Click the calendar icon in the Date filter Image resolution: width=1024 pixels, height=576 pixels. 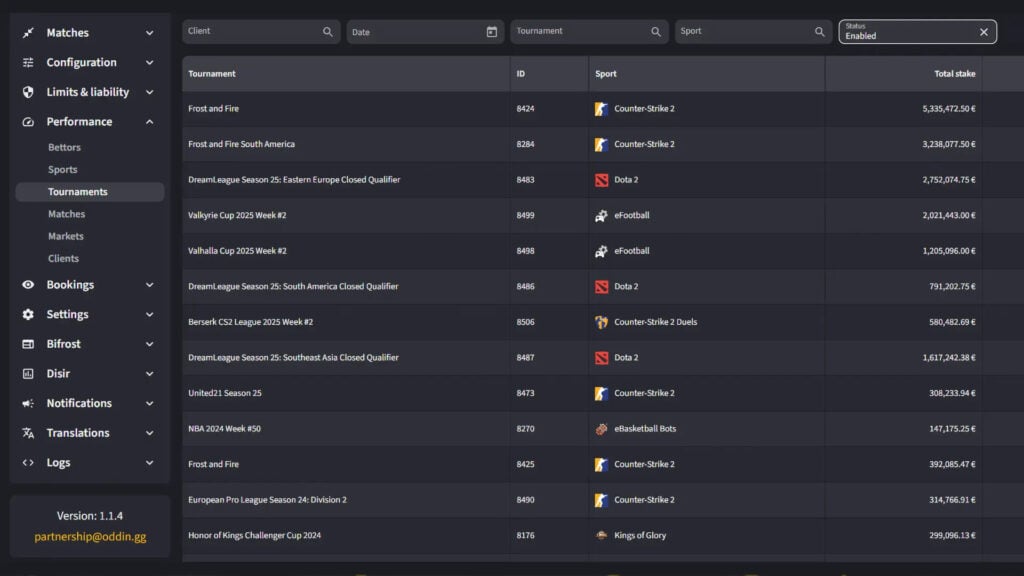pyautogui.click(x=490, y=31)
